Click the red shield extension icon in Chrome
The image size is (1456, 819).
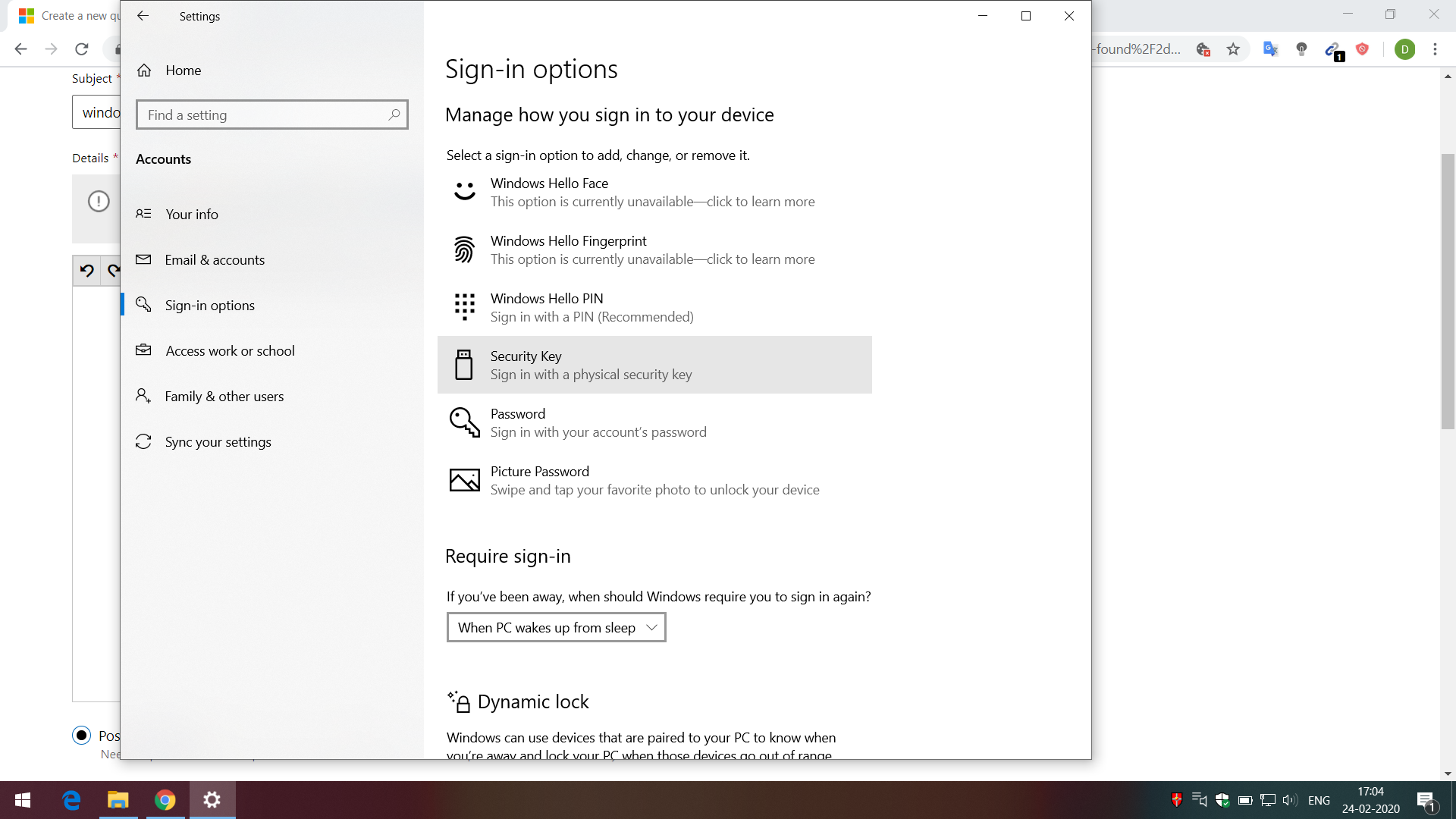pyautogui.click(x=1363, y=49)
